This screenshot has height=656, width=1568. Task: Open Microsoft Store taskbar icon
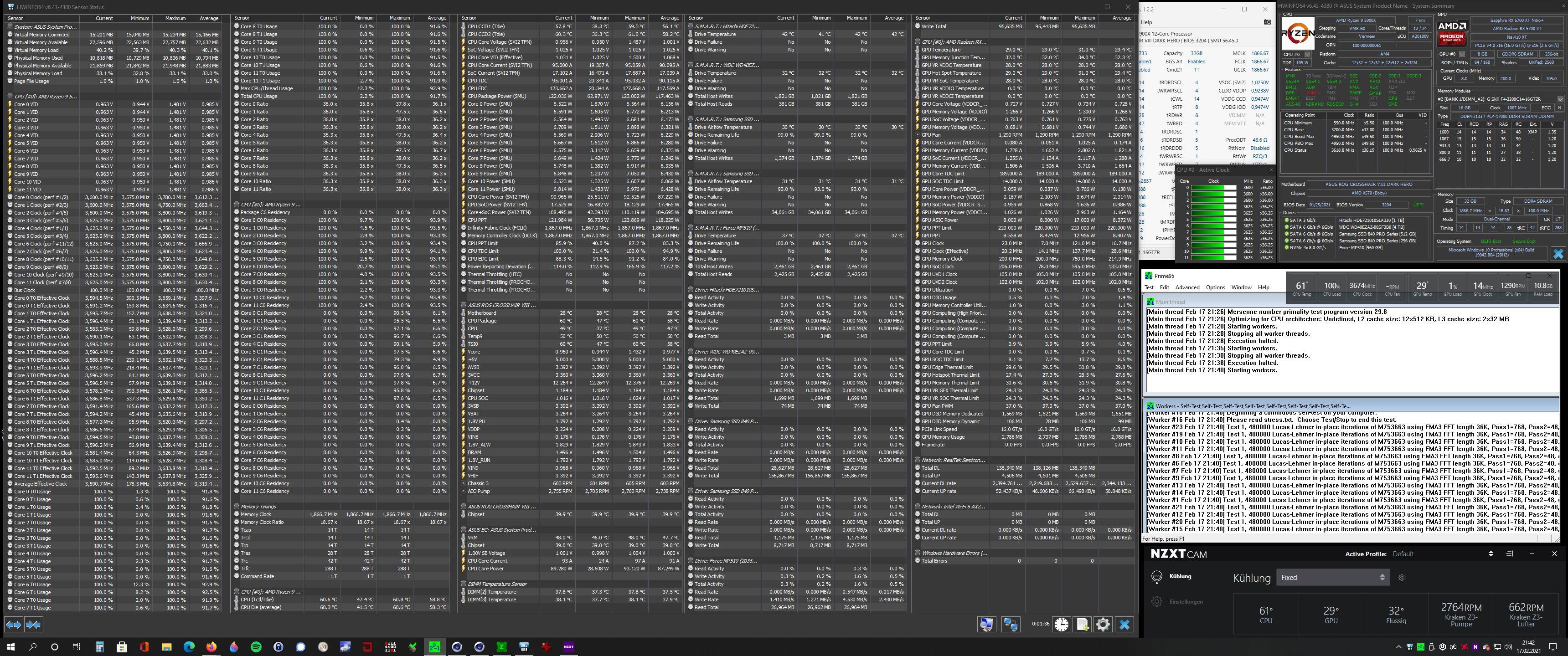pos(122,647)
